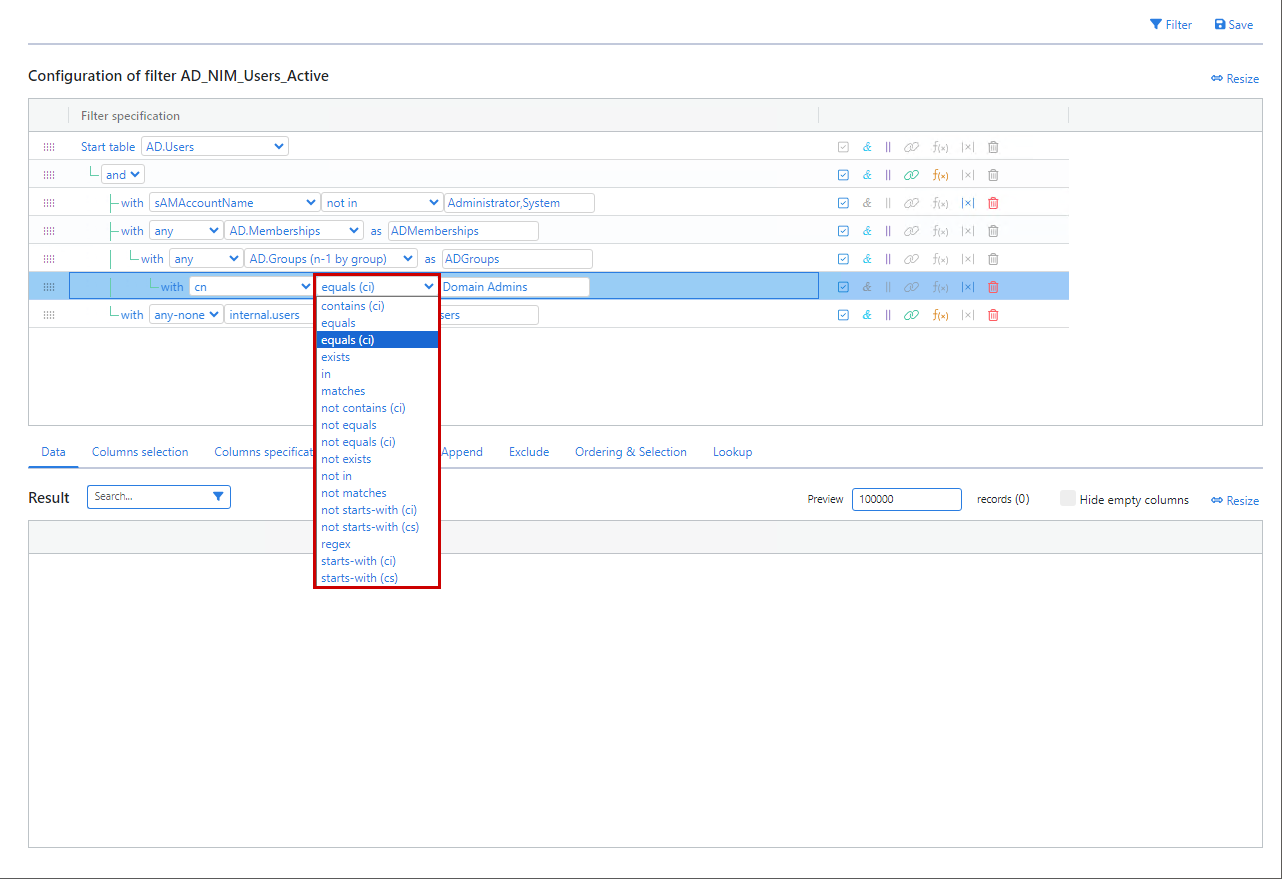This screenshot has height=879, width=1282.
Task: Toggle the Hide empty columns checkbox
Action: coord(1068,499)
